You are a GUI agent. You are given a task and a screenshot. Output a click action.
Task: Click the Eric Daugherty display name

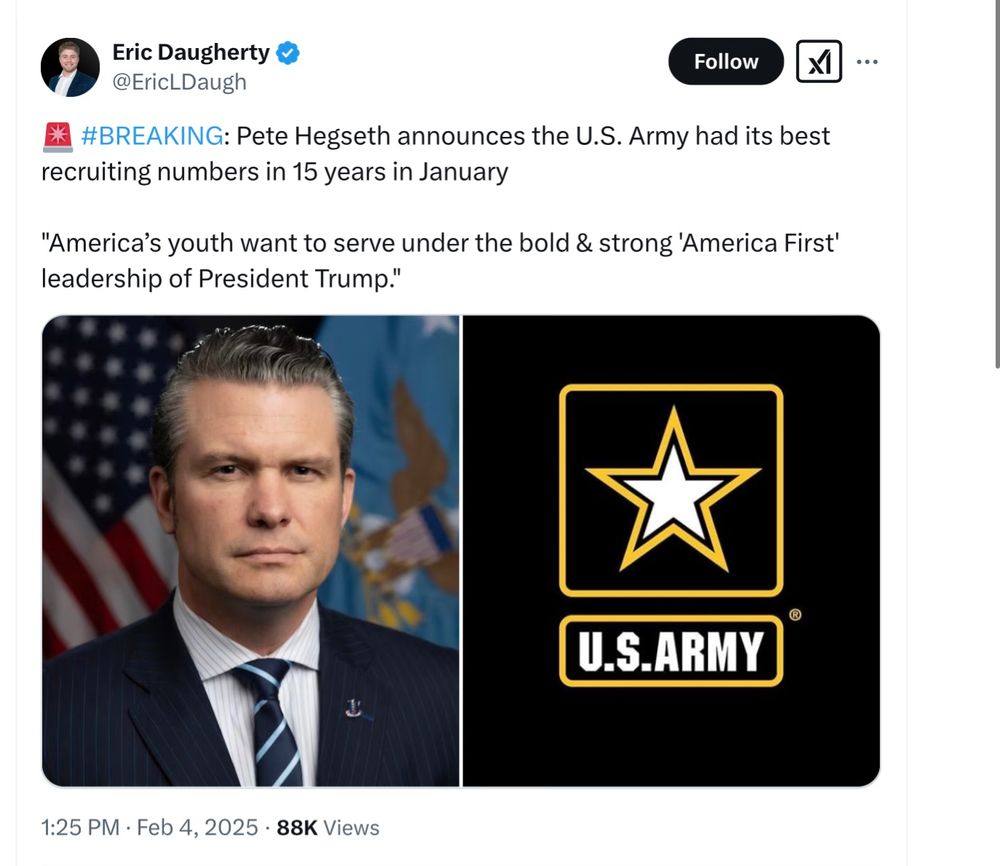tap(190, 53)
